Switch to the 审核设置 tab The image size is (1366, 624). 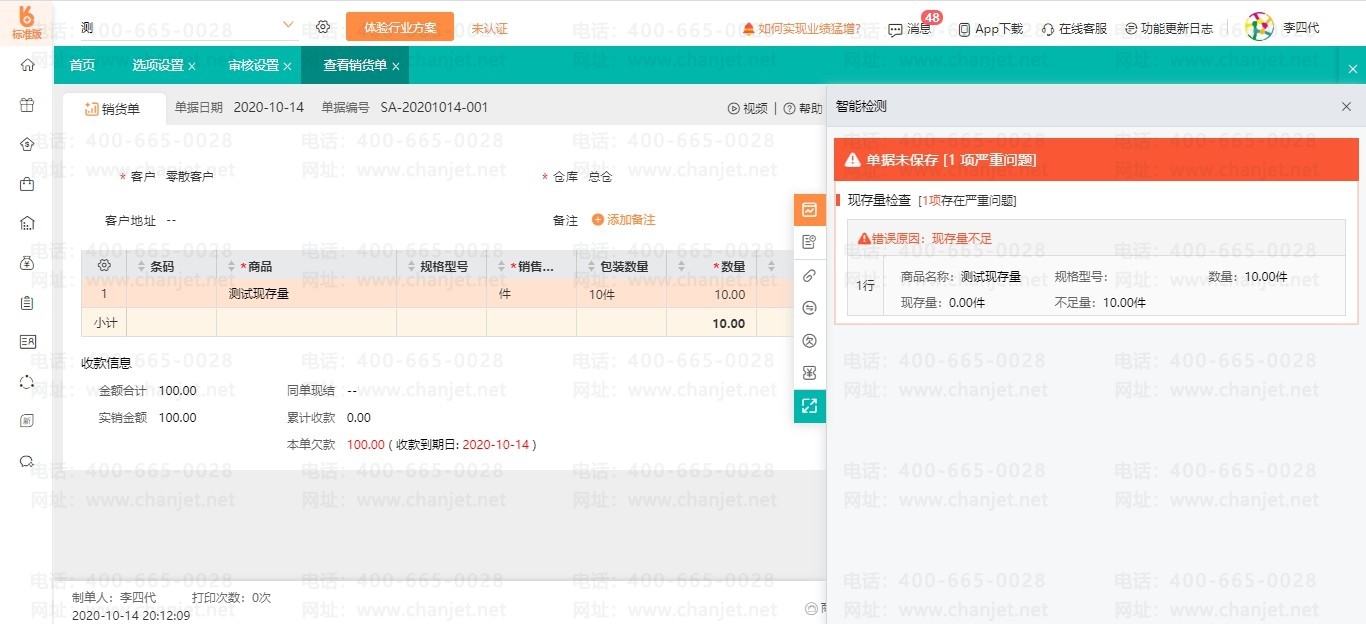click(253, 65)
